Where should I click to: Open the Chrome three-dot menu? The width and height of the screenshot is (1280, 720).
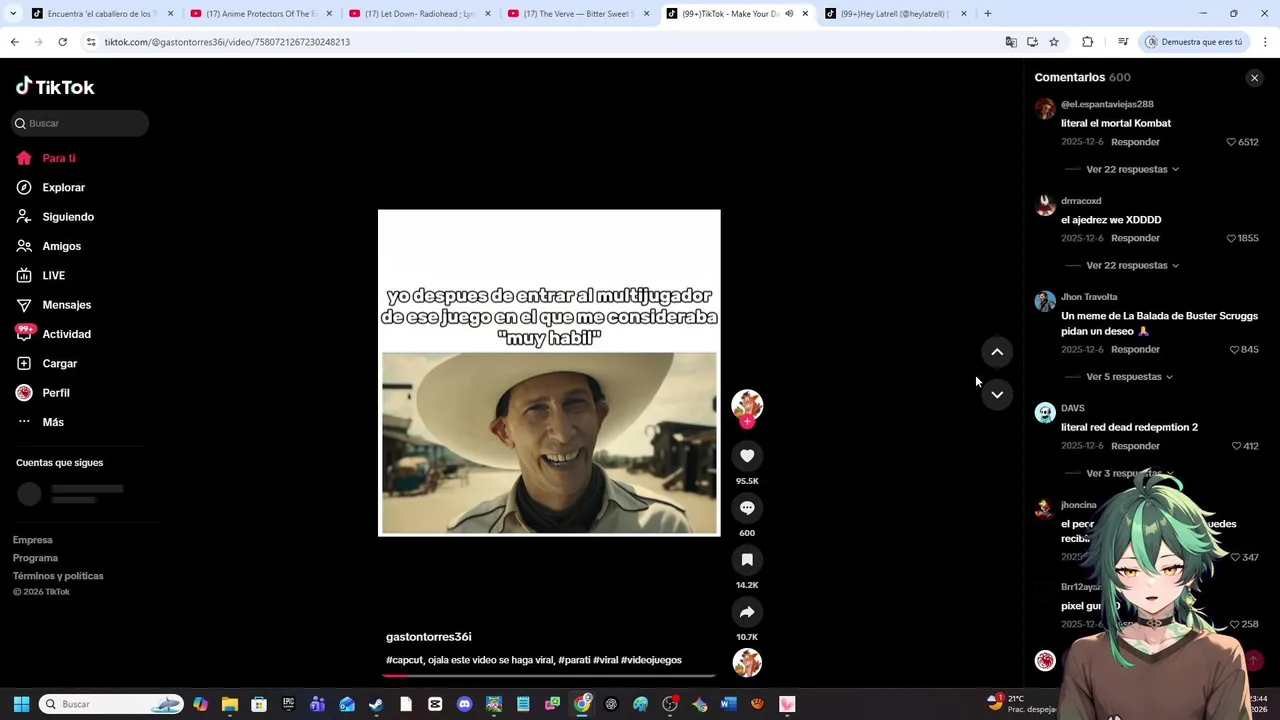[1265, 42]
